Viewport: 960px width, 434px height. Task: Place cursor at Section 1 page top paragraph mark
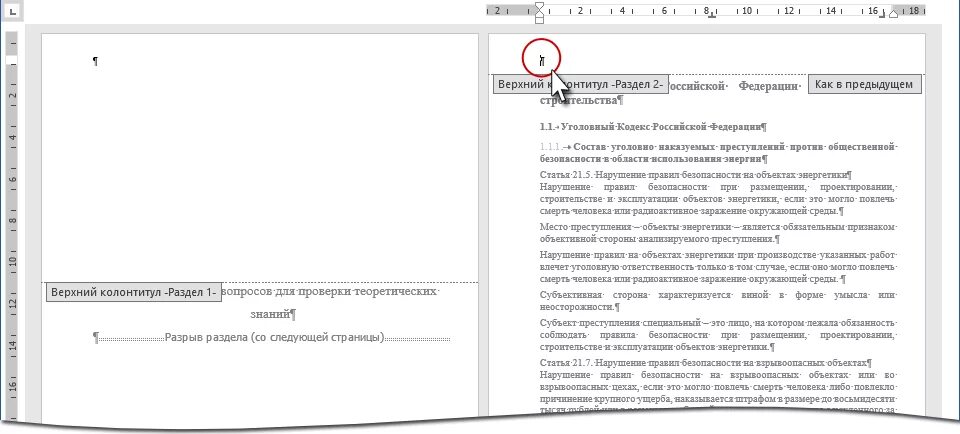click(96, 61)
